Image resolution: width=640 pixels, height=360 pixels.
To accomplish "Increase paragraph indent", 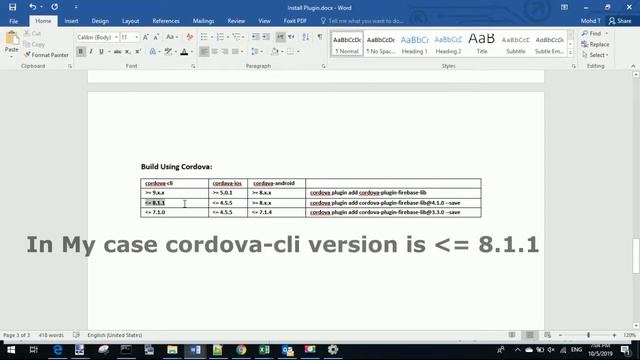I will [266, 37].
